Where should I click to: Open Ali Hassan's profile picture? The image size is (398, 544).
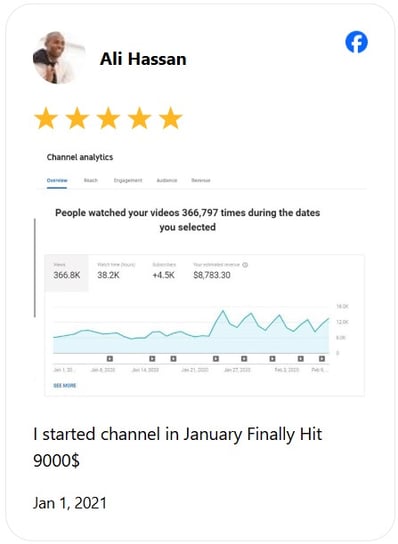pos(59,58)
